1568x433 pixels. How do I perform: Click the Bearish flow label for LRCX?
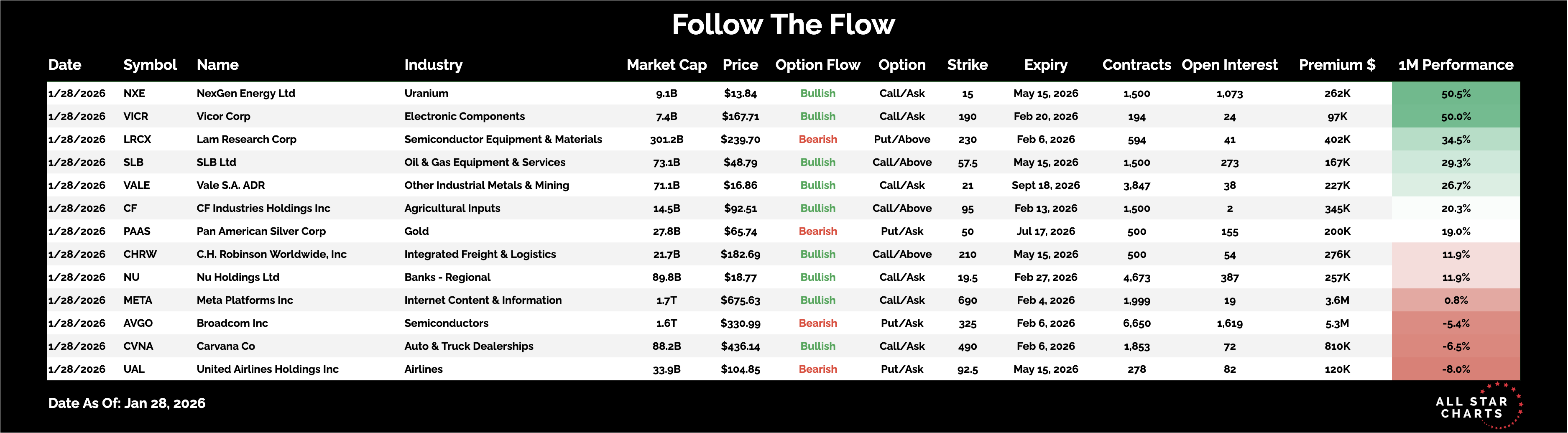(817, 140)
